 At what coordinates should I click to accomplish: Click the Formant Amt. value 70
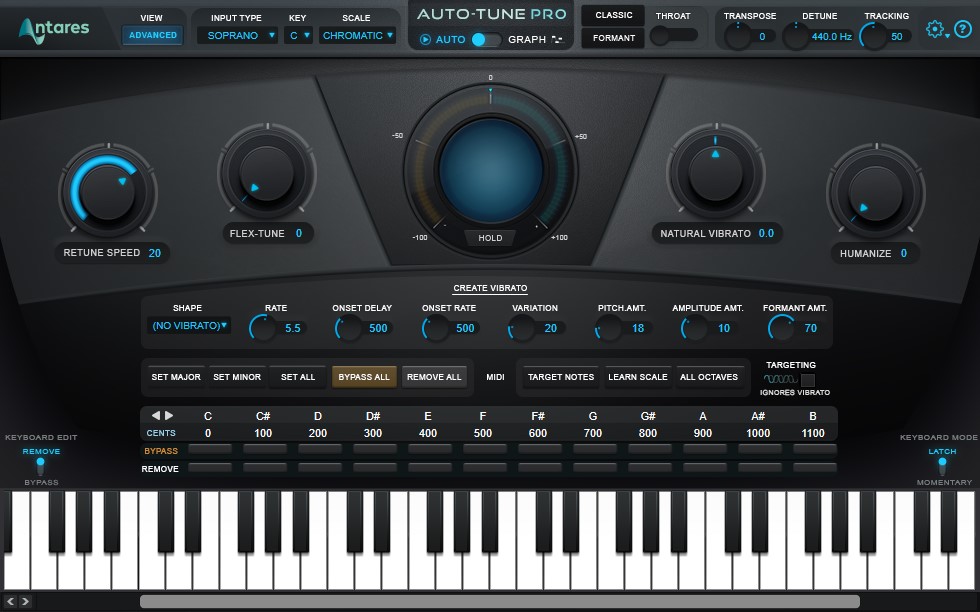pos(811,328)
